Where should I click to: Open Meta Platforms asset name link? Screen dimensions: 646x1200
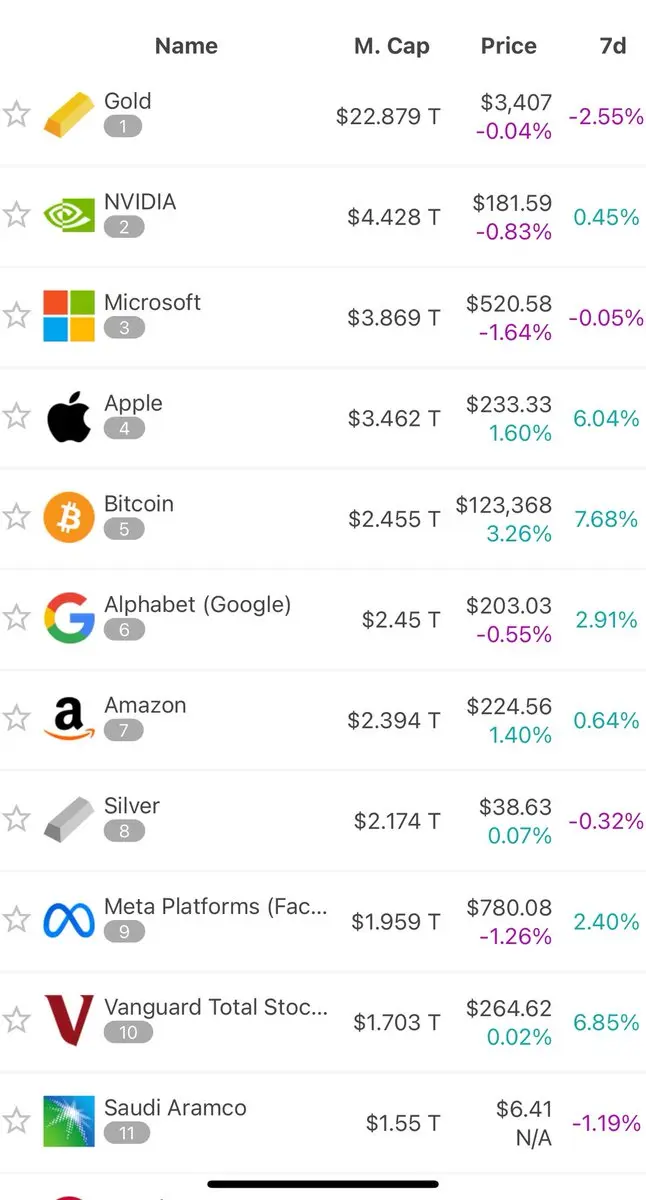tap(216, 906)
